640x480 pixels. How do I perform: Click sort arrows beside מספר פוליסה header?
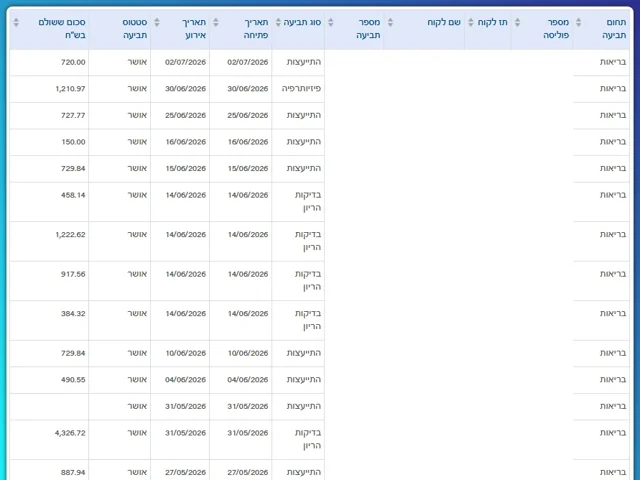(517, 22)
